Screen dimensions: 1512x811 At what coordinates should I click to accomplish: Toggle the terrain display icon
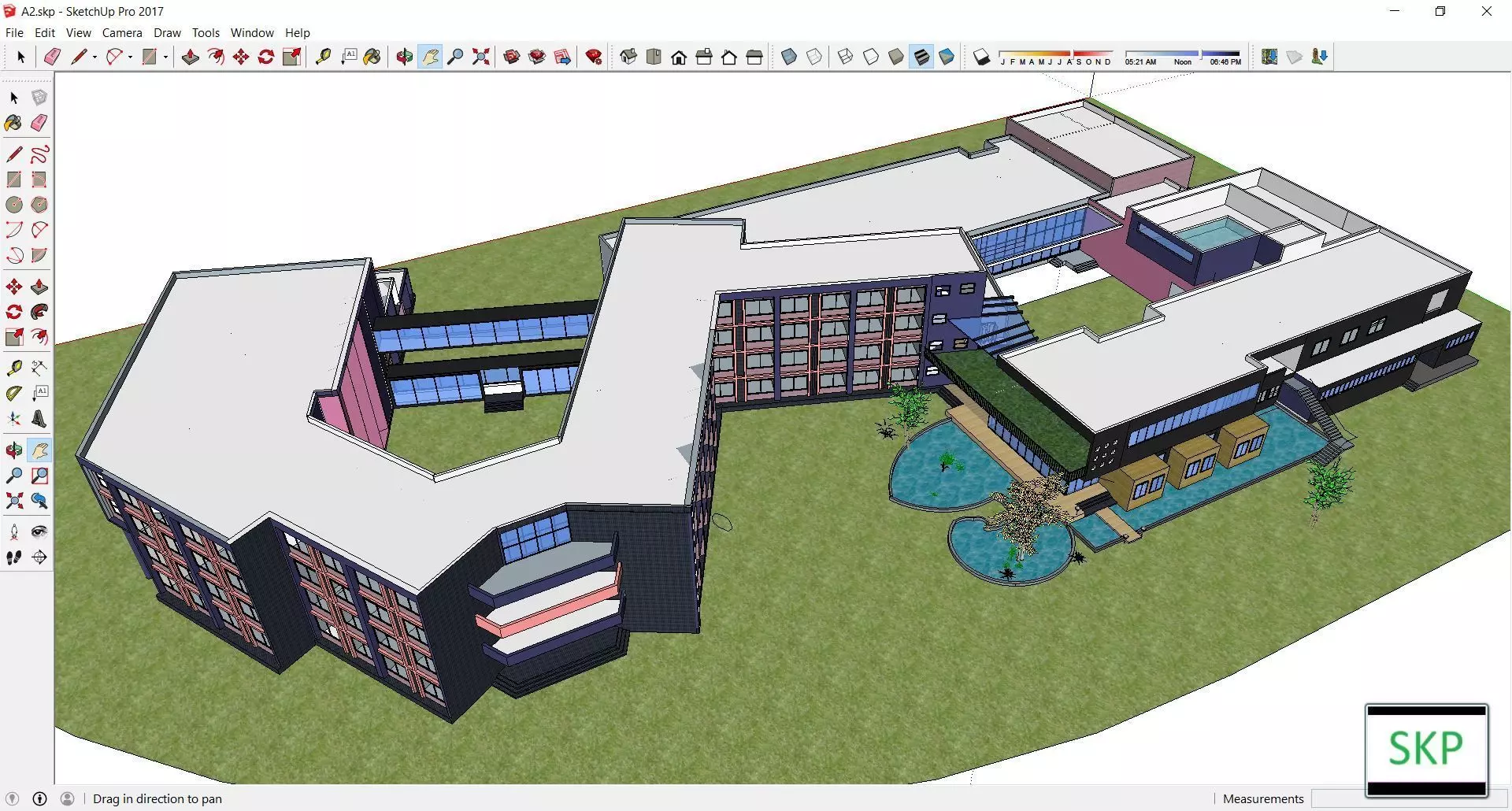(x=1295, y=57)
